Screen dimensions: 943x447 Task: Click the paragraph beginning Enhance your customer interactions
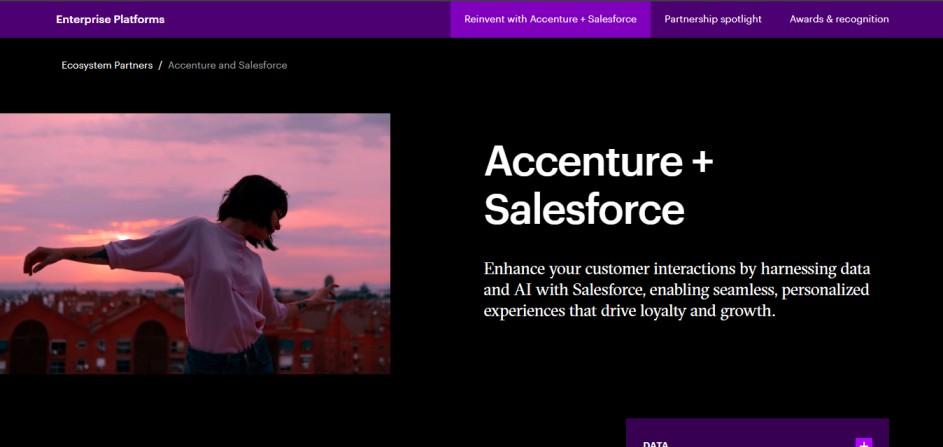coord(677,290)
